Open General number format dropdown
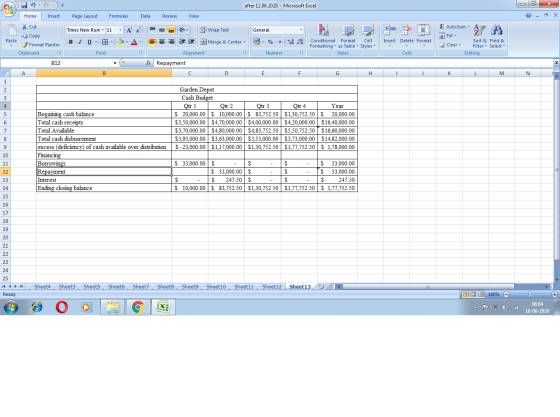This screenshot has width=560, height=417. tap(301, 30)
